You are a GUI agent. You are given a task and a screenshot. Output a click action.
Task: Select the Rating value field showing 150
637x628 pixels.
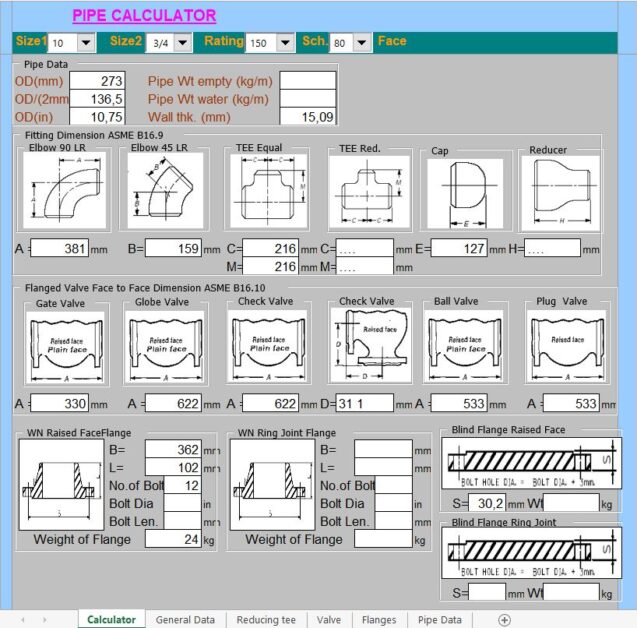[261, 43]
